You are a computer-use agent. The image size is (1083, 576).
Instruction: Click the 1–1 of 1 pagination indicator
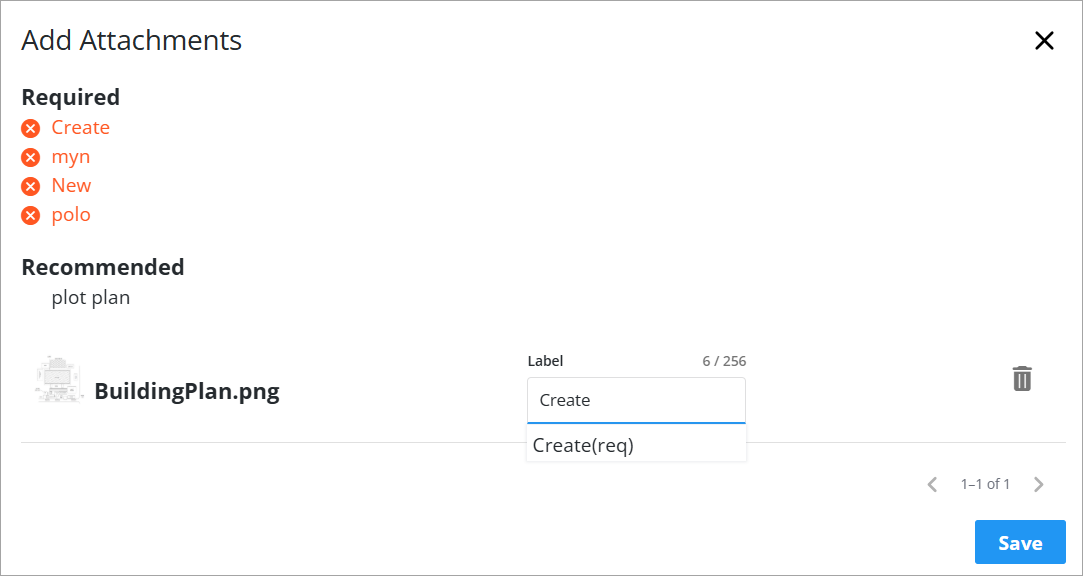point(985,484)
